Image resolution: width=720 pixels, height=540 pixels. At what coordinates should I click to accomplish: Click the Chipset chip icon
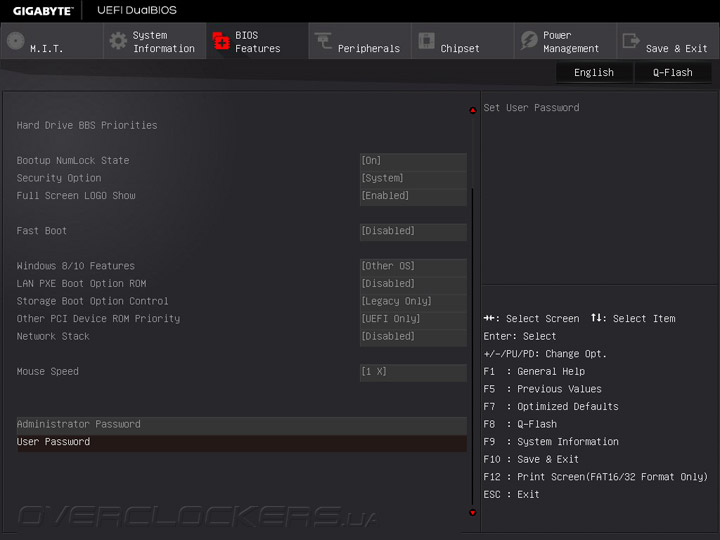tap(426, 41)
